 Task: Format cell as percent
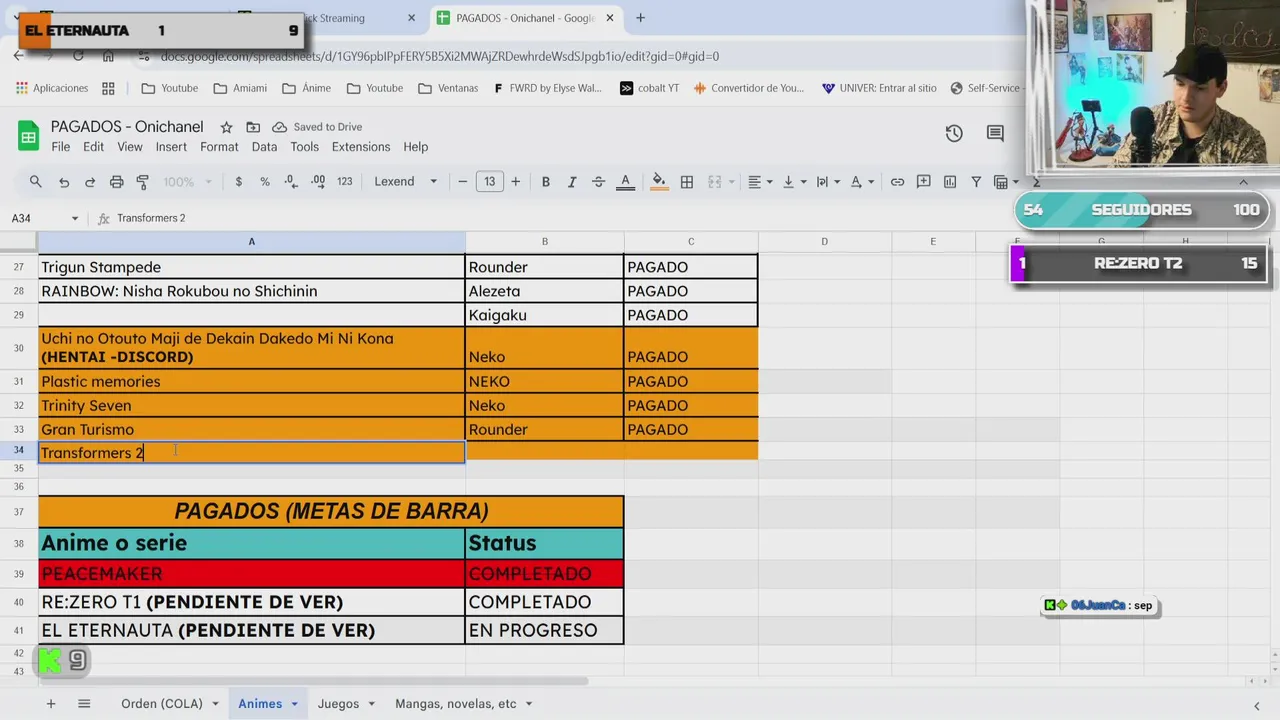(x=265, y=182)
